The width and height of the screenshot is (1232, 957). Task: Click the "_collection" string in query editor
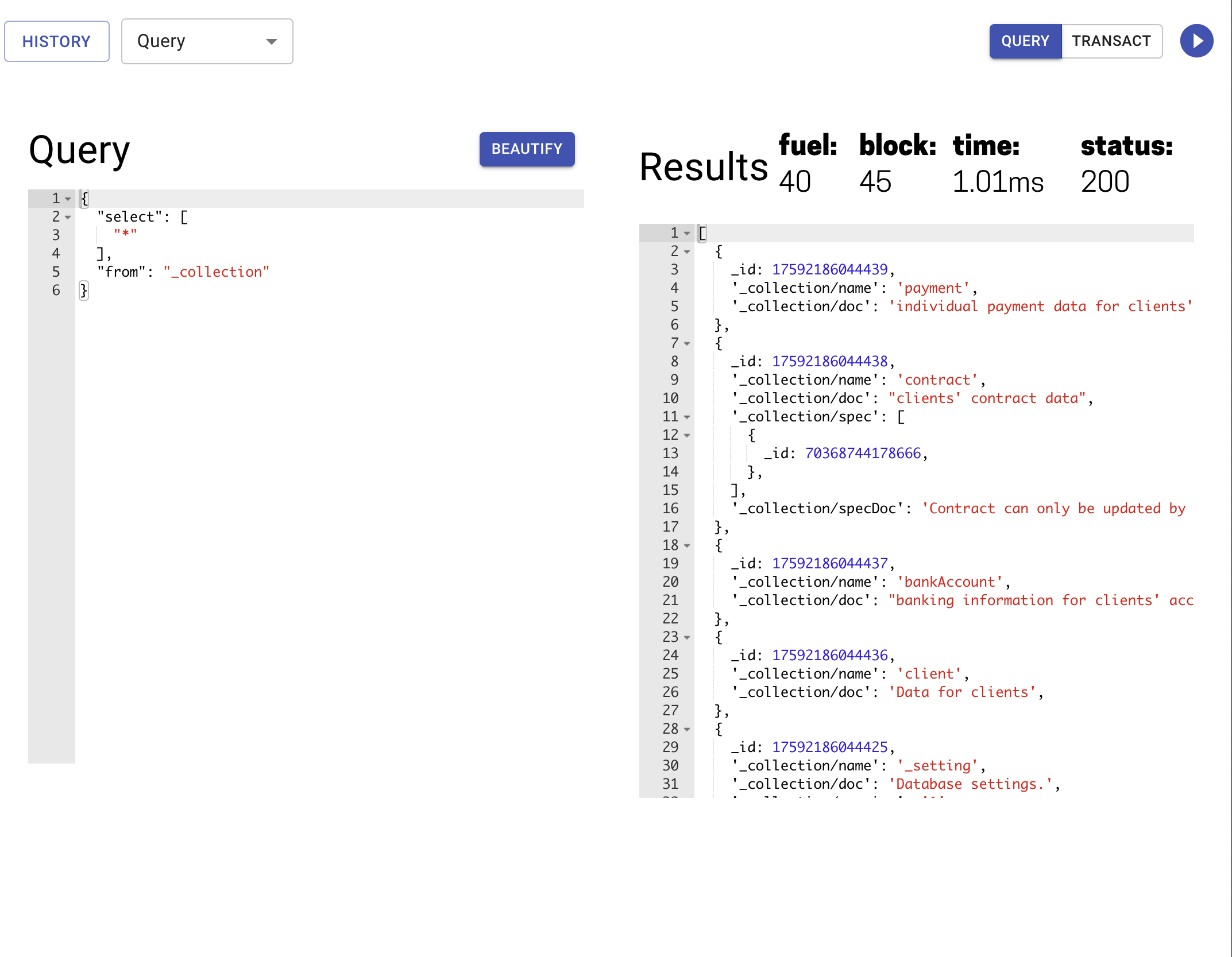(217, 272)
